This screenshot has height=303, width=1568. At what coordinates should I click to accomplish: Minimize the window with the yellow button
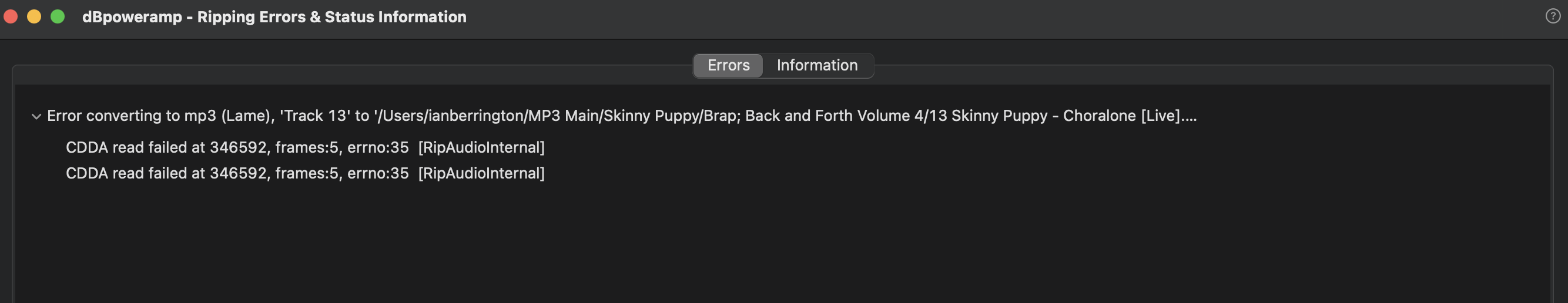tap(34, 16)
